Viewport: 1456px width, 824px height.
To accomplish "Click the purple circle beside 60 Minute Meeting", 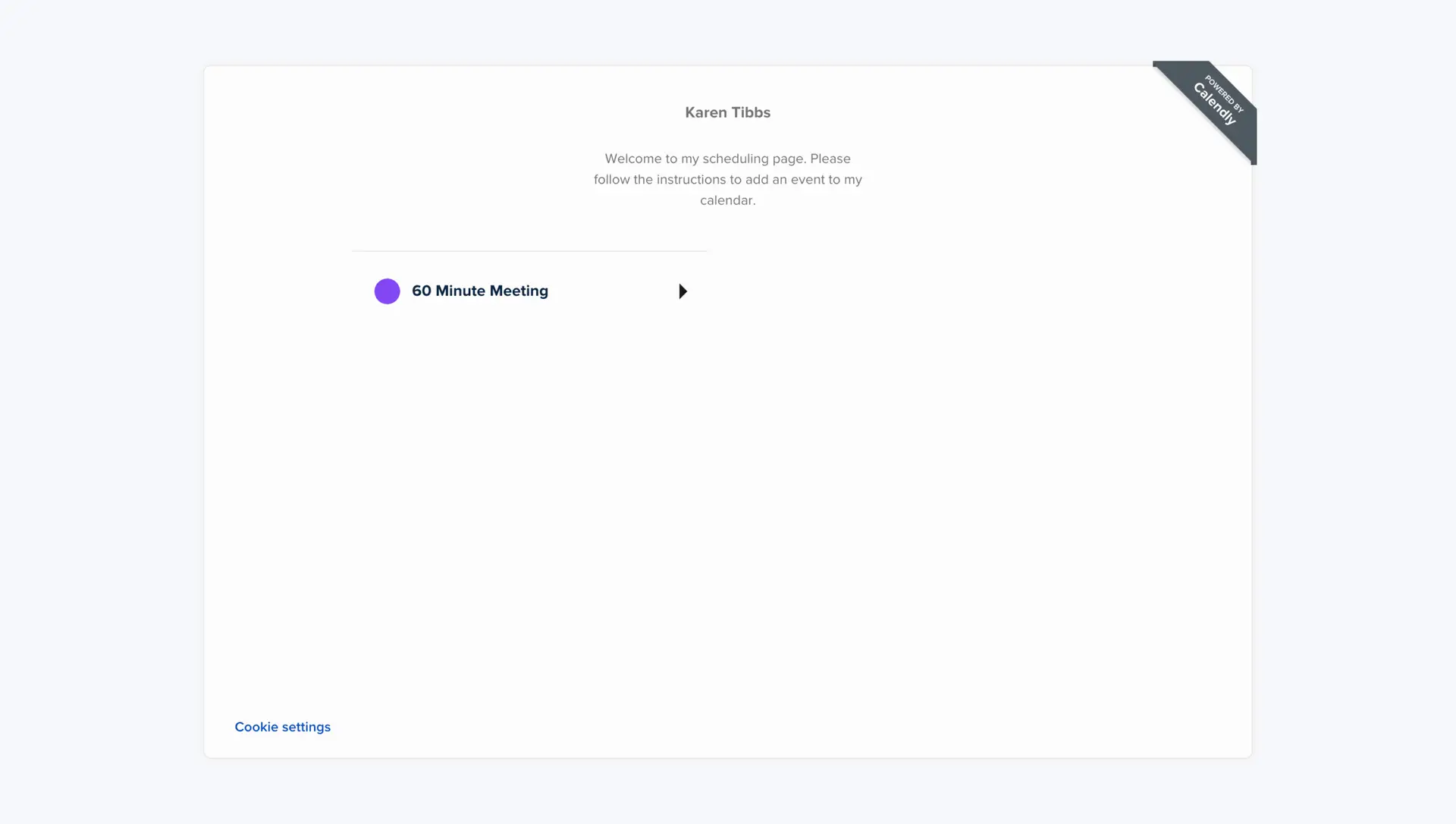I will [x=387, y=291].
